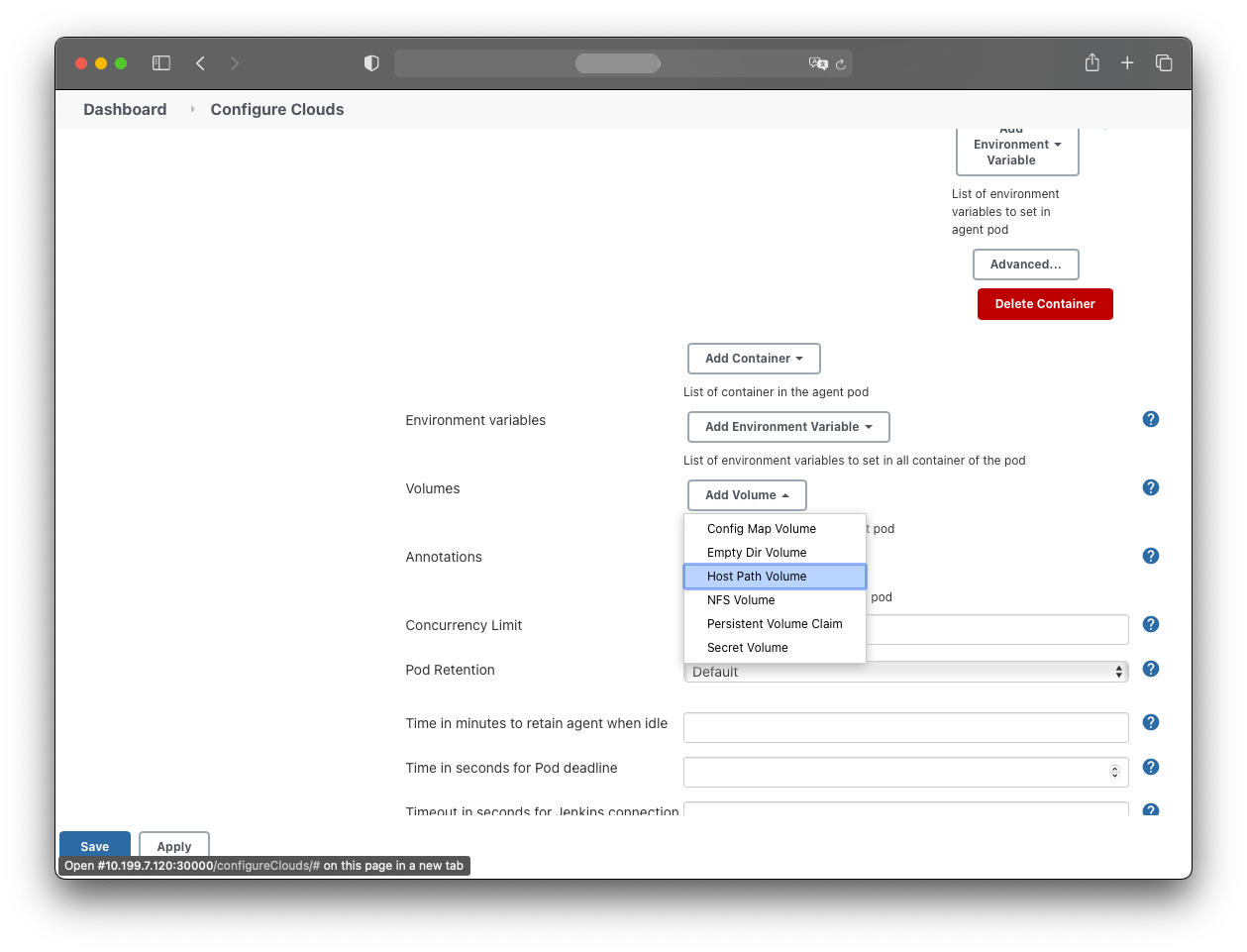This screenshot has width=1247, height=952.
Task: Select Host Path Volume menu item
Action: [757, 577]
